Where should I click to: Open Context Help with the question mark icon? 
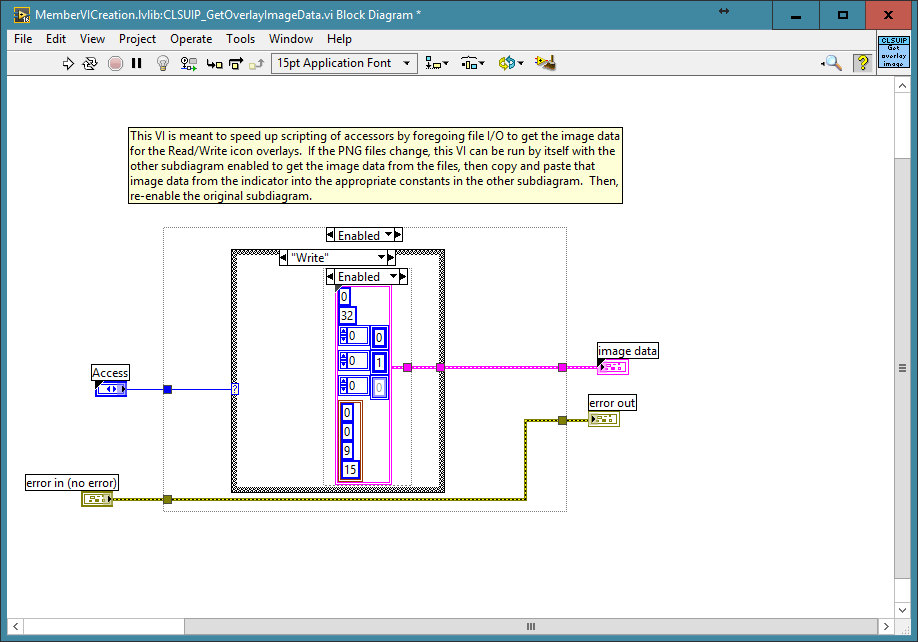click(x=862, y=62)
